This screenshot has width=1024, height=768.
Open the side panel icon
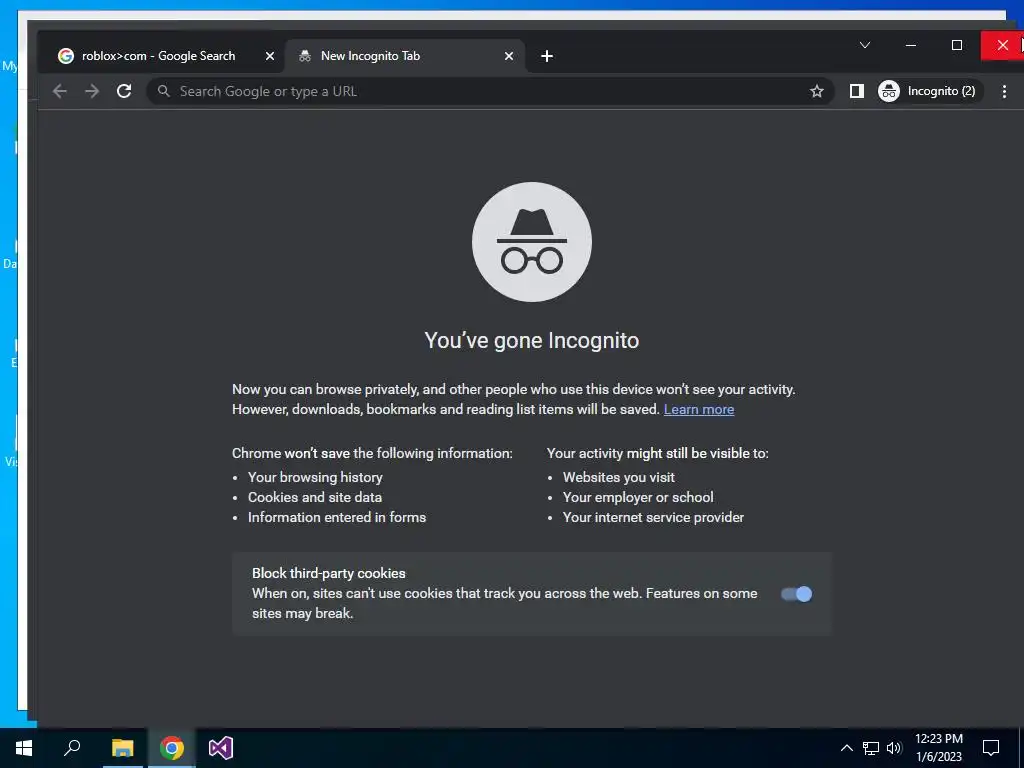coord(856,91)
